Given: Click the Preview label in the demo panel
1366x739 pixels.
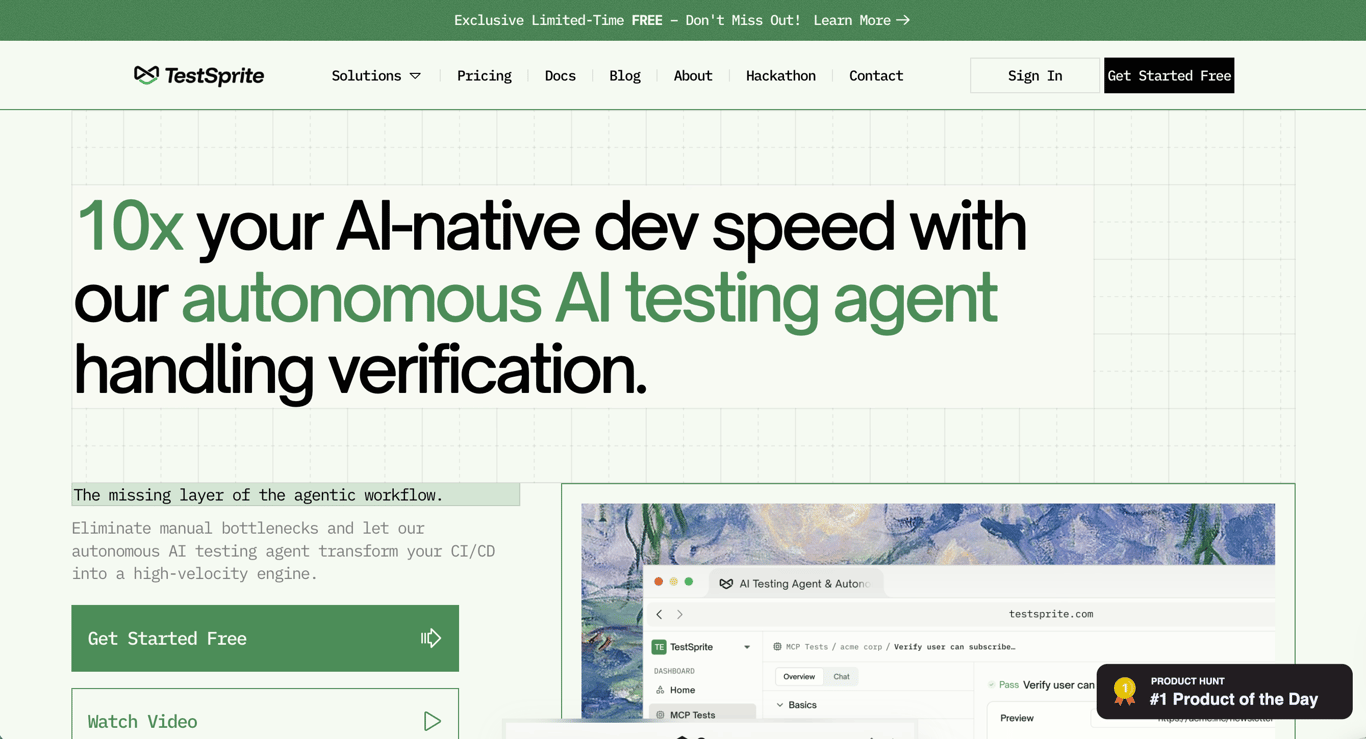Looking at the screenshot, I should (1017, 718).
